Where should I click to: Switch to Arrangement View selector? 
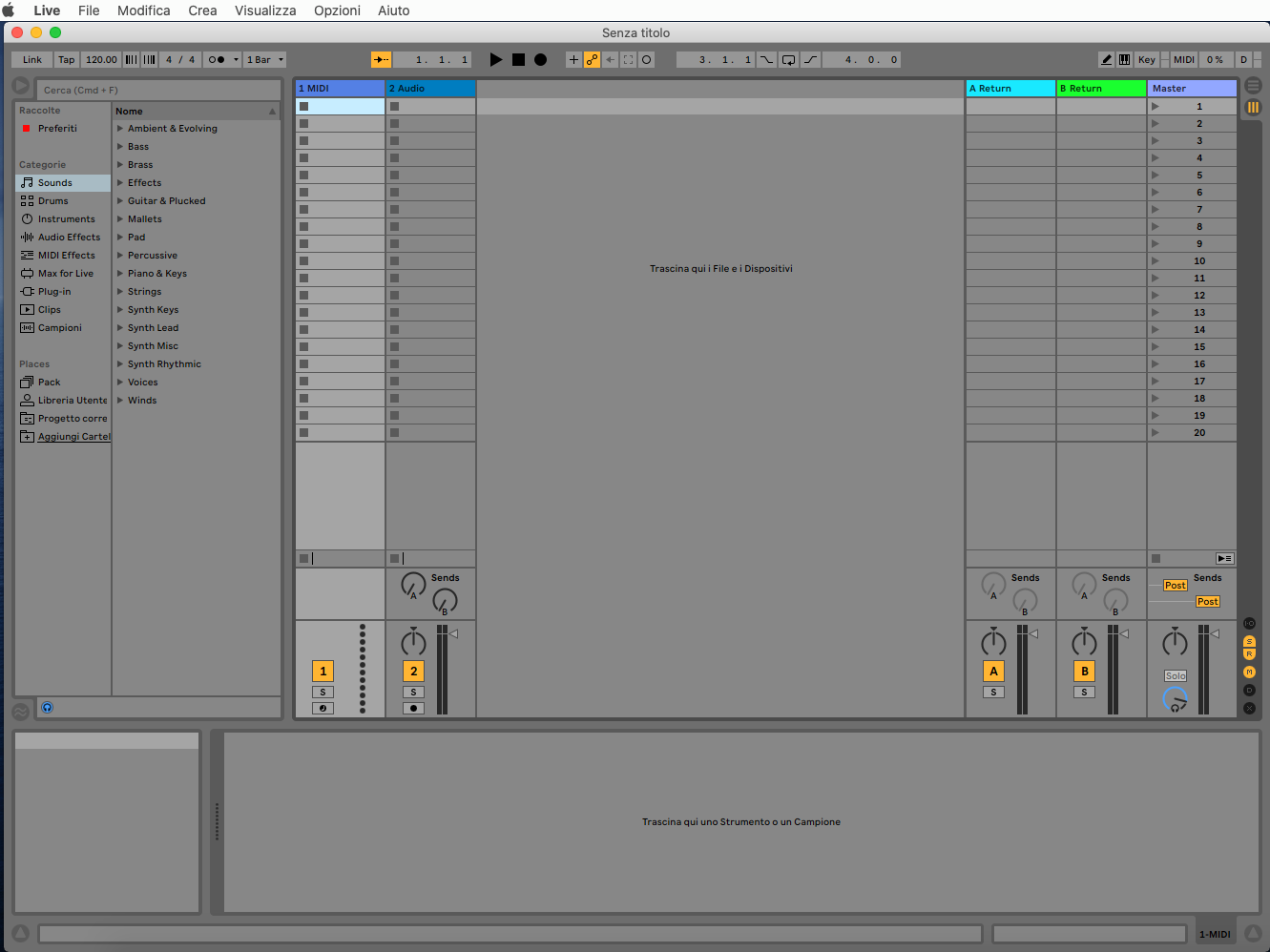tap(1253, 86)
